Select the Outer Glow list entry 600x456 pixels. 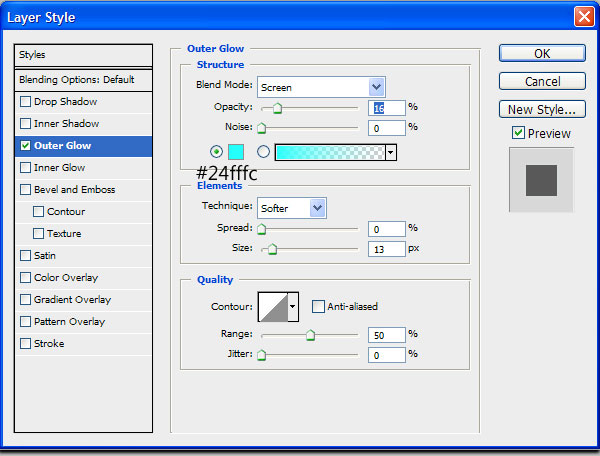(x=83, y=146)
